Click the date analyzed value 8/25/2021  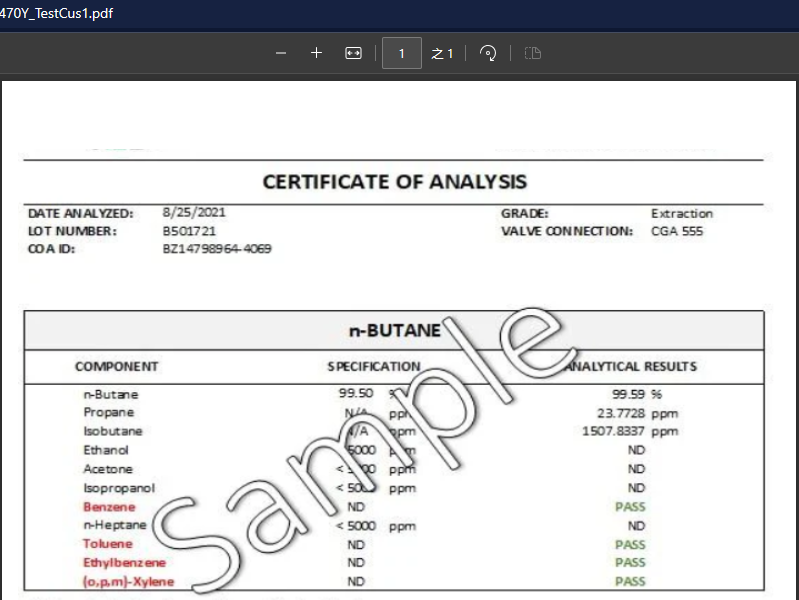(x=194, y=213)
